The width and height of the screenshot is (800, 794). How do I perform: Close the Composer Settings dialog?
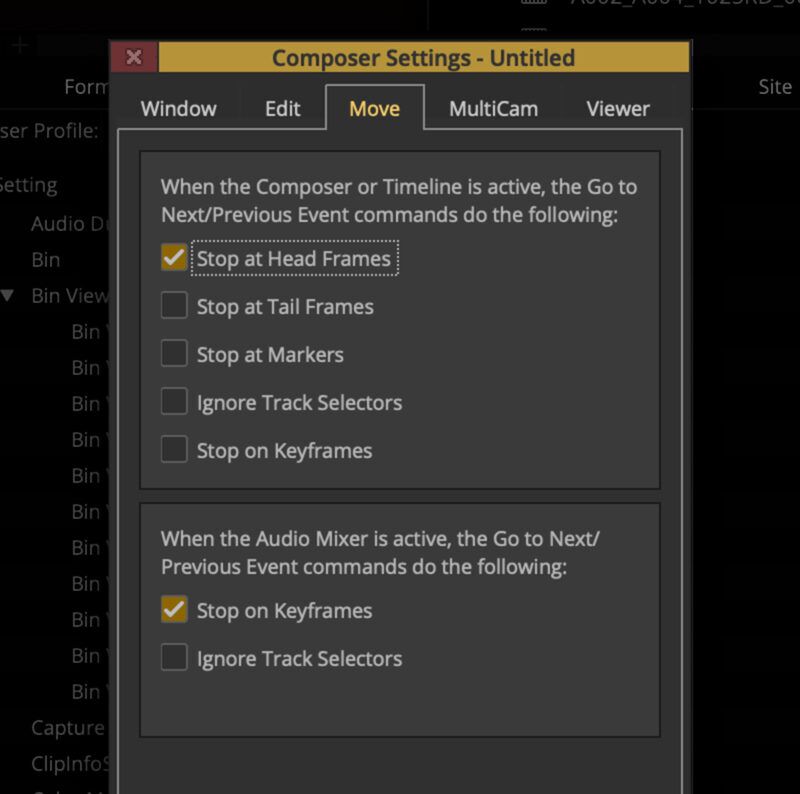coord(133,57)
